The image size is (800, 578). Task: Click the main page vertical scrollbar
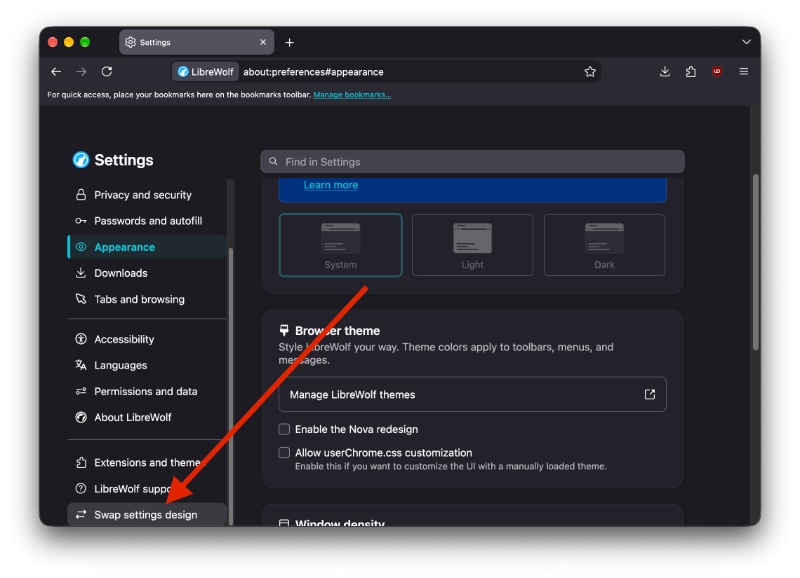(x=756, y=262)
